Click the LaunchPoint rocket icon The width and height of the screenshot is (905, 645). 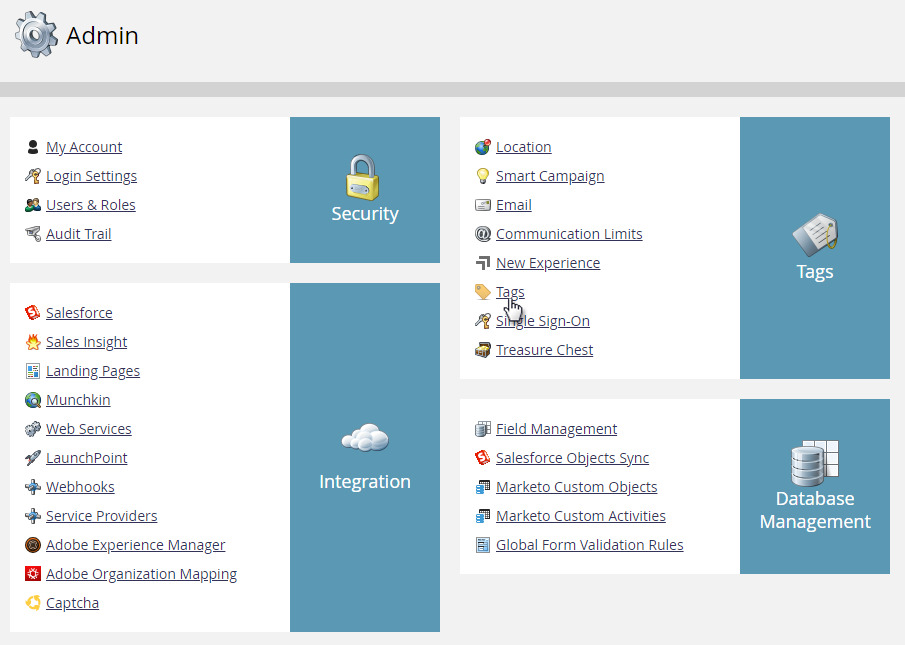[33, 458]
